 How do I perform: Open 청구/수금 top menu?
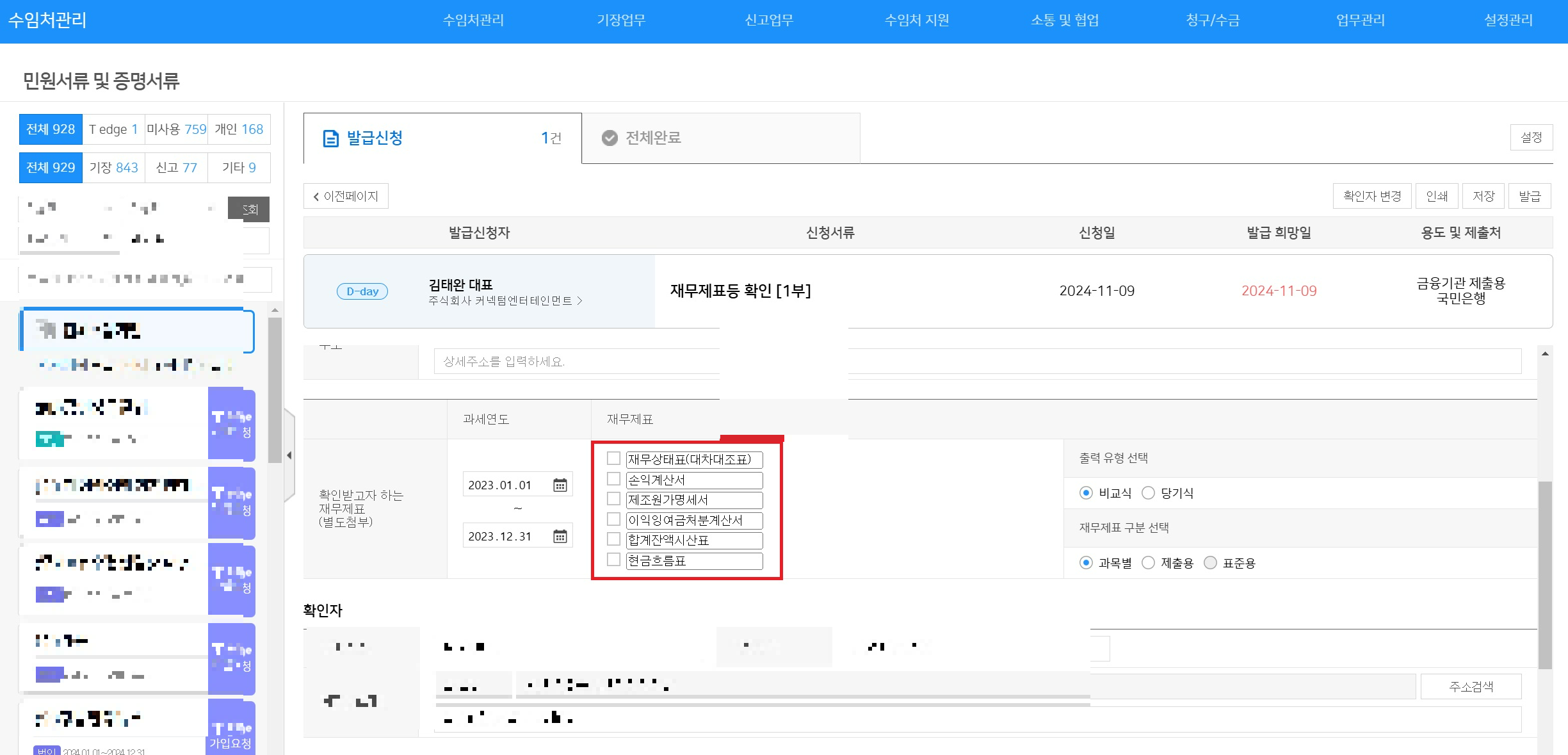(x=1213, y=20)
